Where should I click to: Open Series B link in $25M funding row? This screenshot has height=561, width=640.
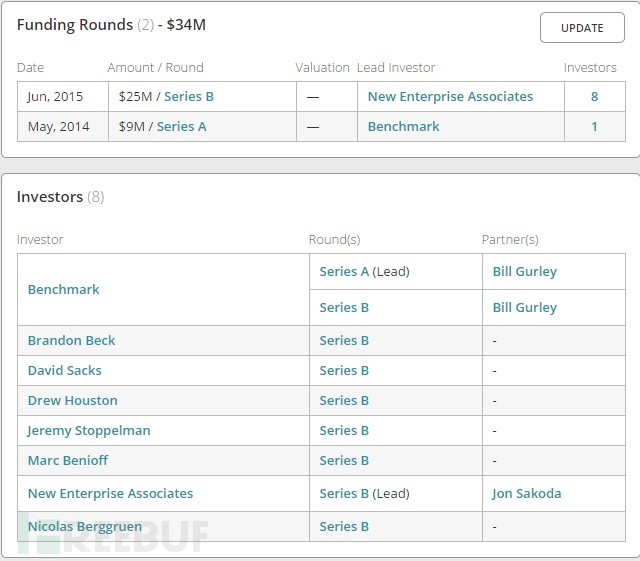pyautogui.click(x=189, y=96)
